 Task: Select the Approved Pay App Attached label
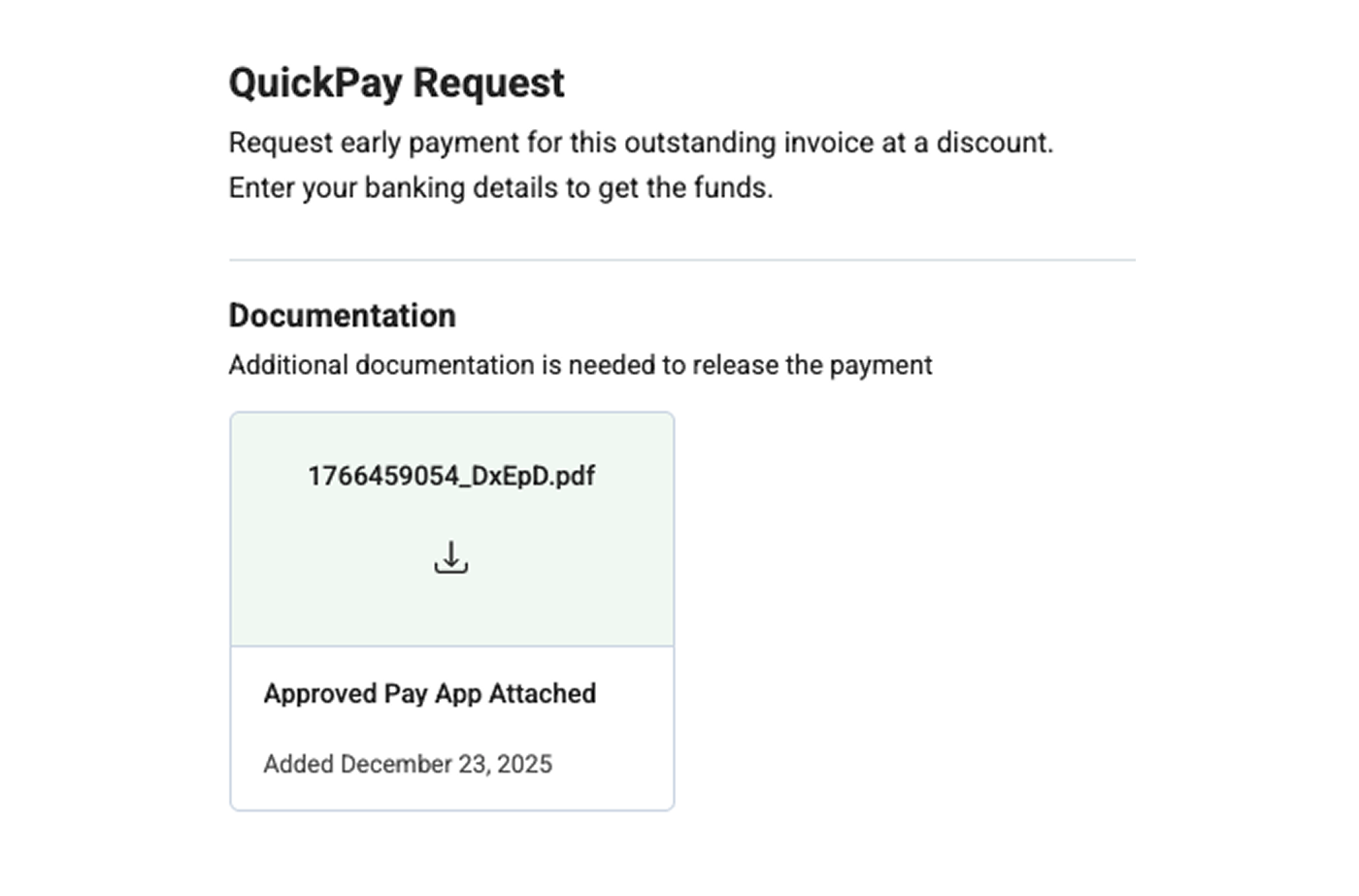click(430, 694)
